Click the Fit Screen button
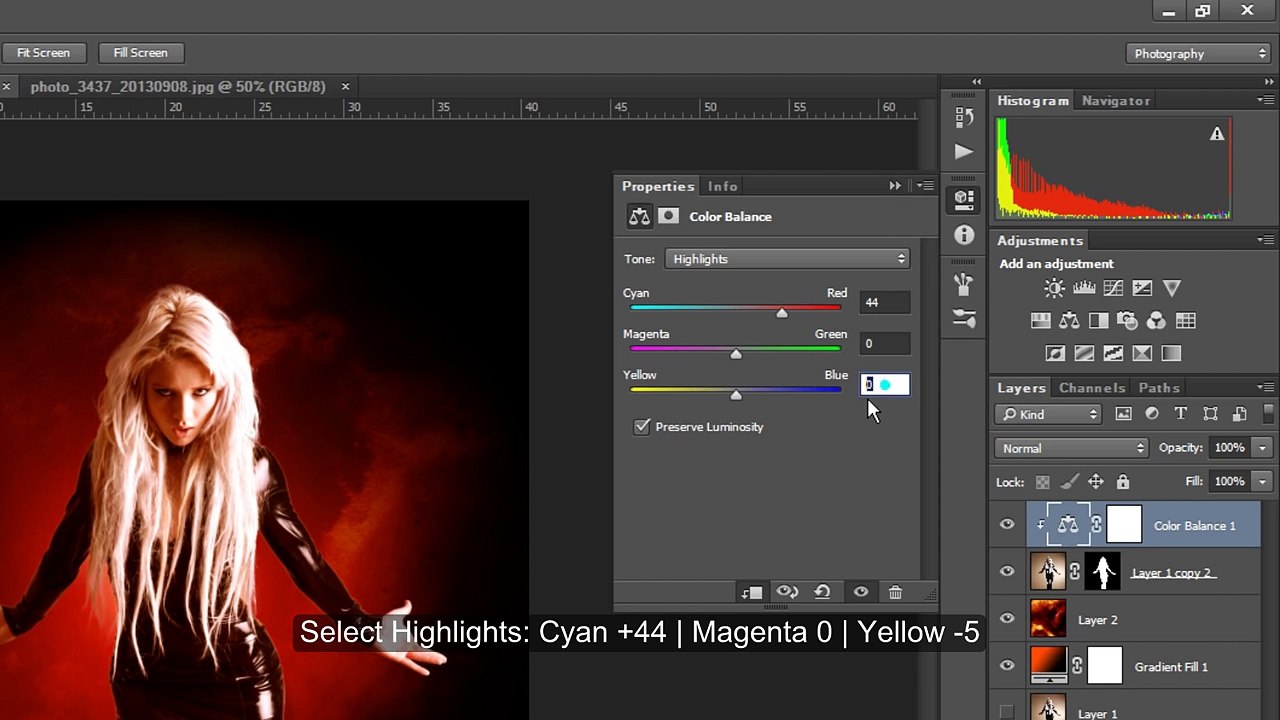The height and width of the screenshot is (720, 1280). 43,53
